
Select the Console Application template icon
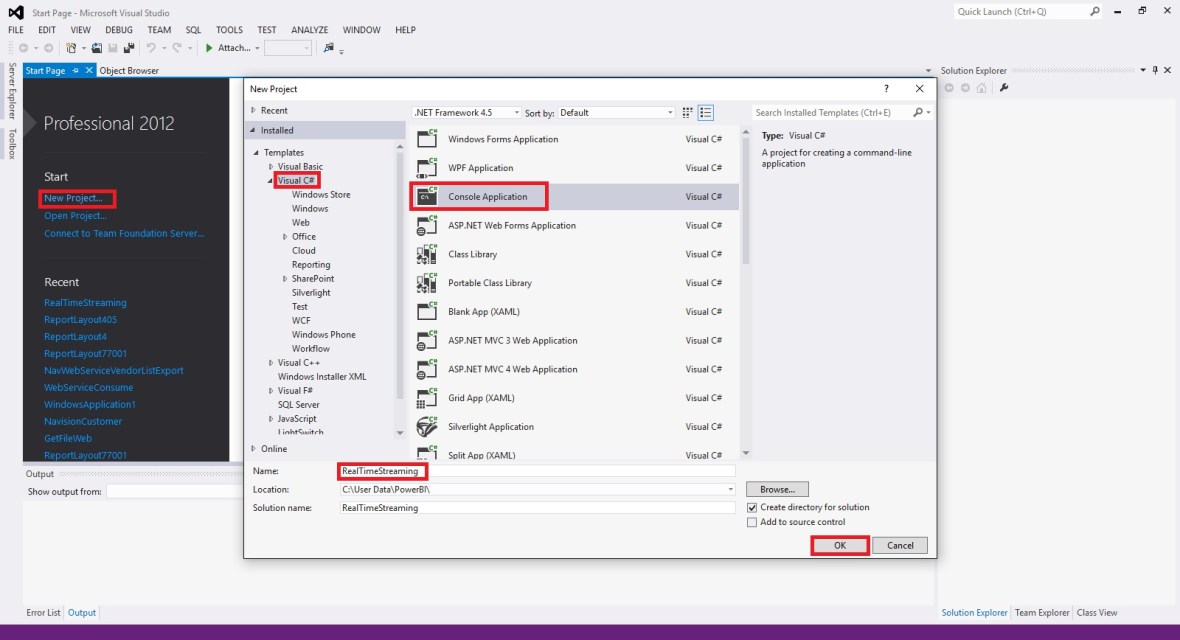[x=427, y=196]
